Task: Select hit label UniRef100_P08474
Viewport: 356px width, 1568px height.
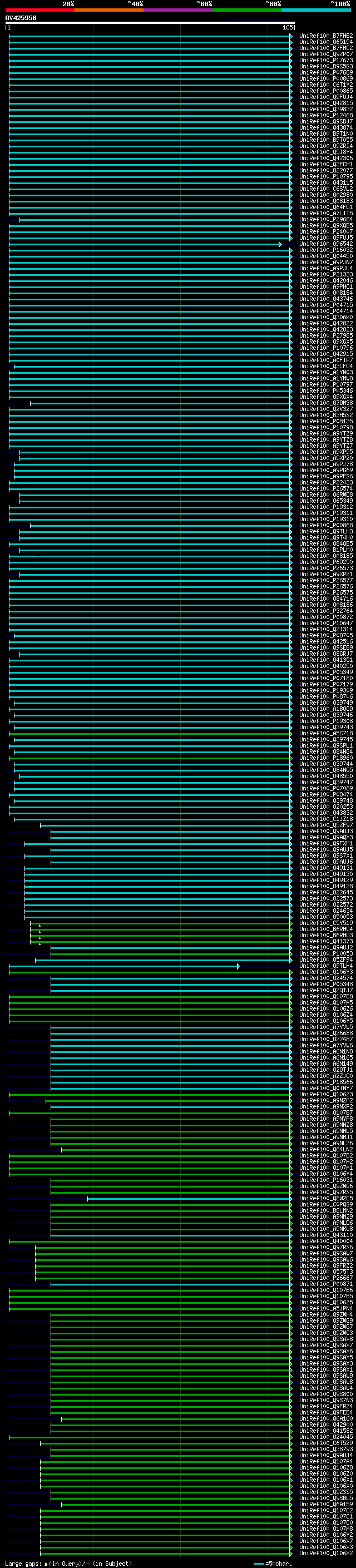Action: 325,794
